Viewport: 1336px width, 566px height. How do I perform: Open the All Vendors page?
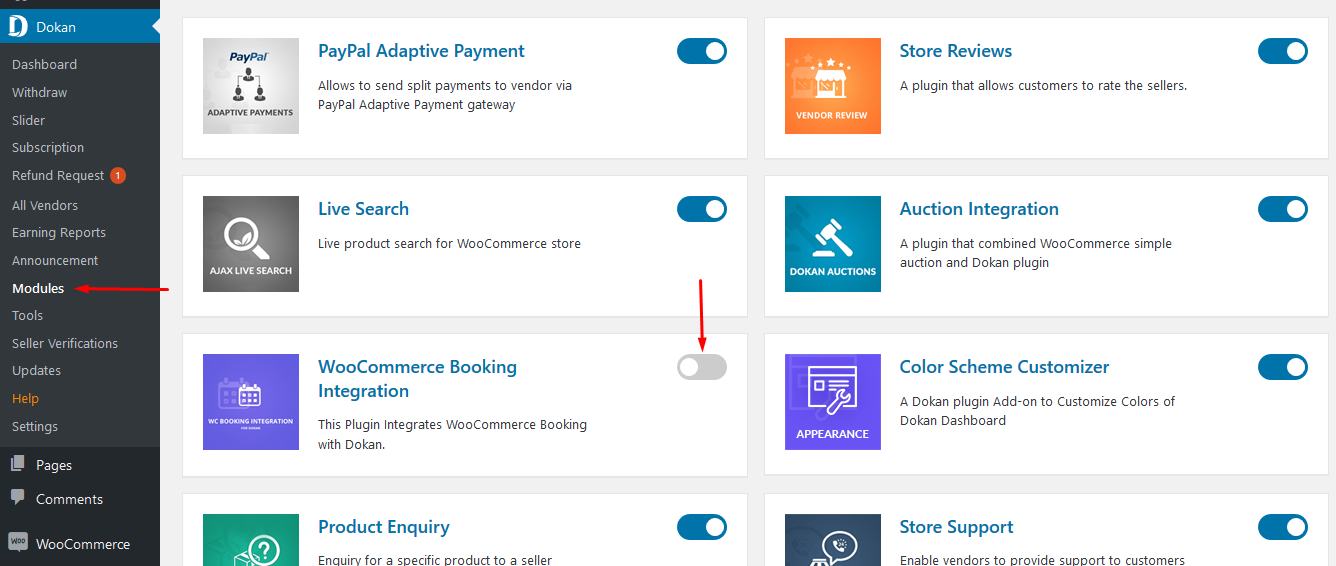[x=45, y=205]
